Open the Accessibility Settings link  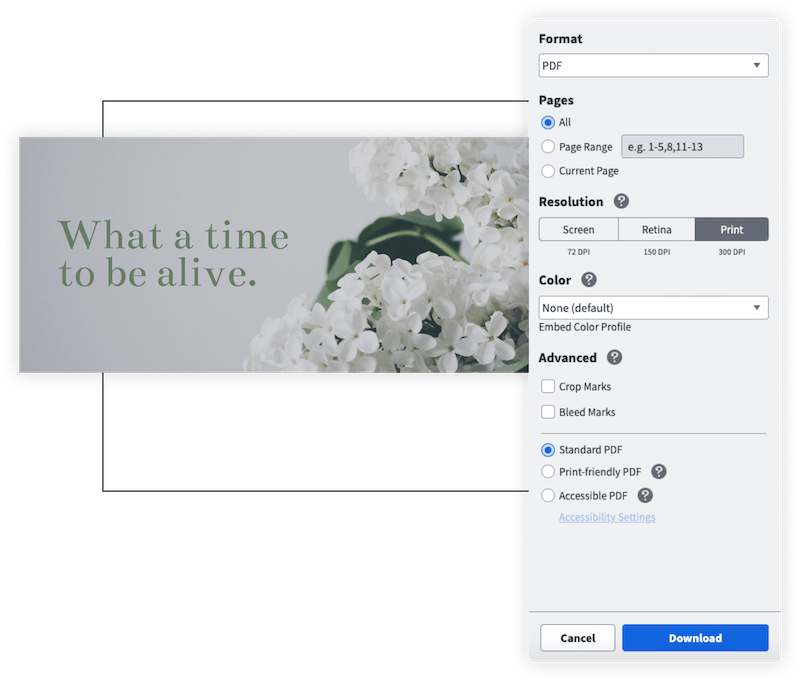click(x=607, y=517)
